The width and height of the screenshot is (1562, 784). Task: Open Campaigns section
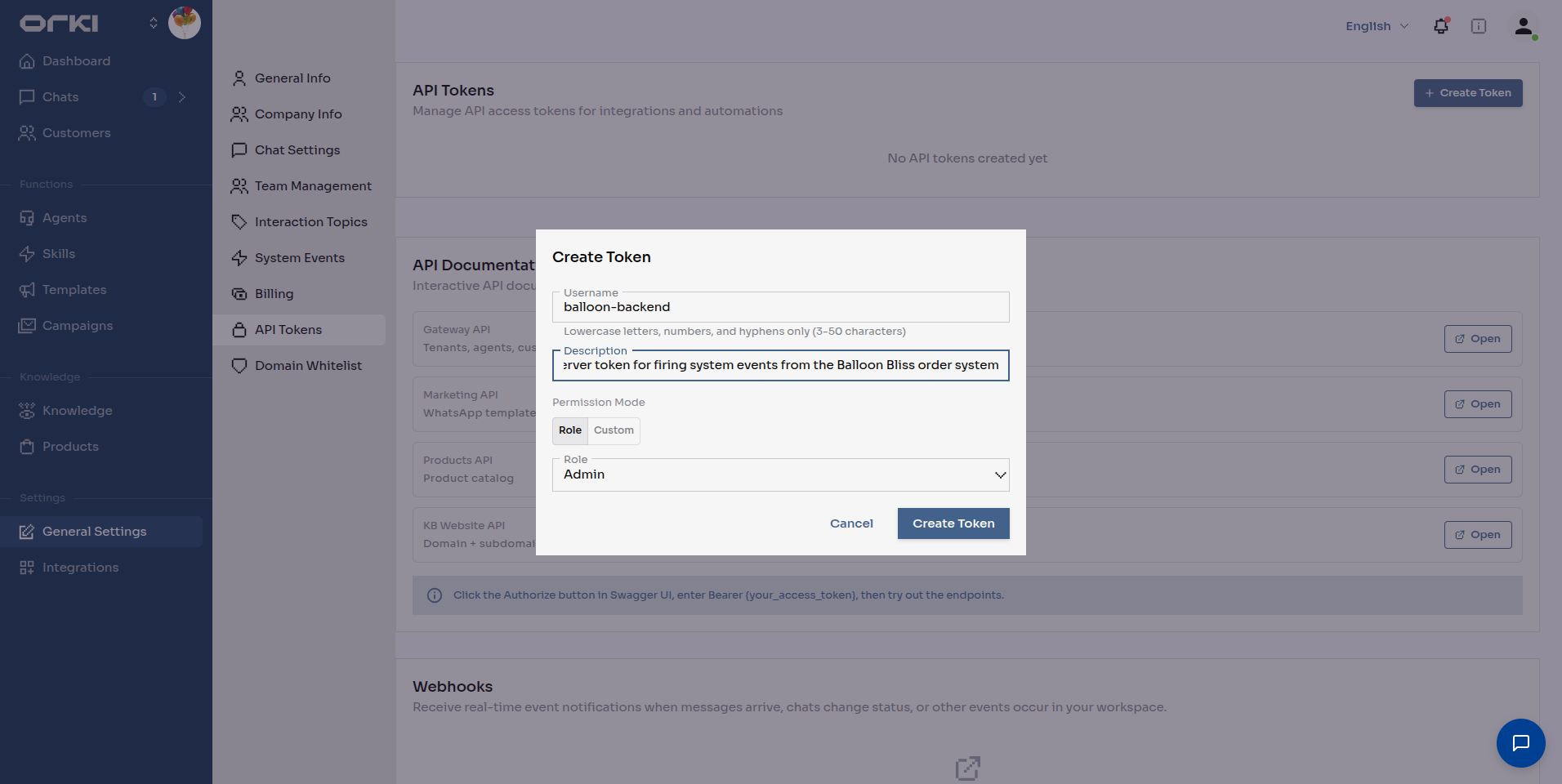pyautogui.click(x=78, y=326)
